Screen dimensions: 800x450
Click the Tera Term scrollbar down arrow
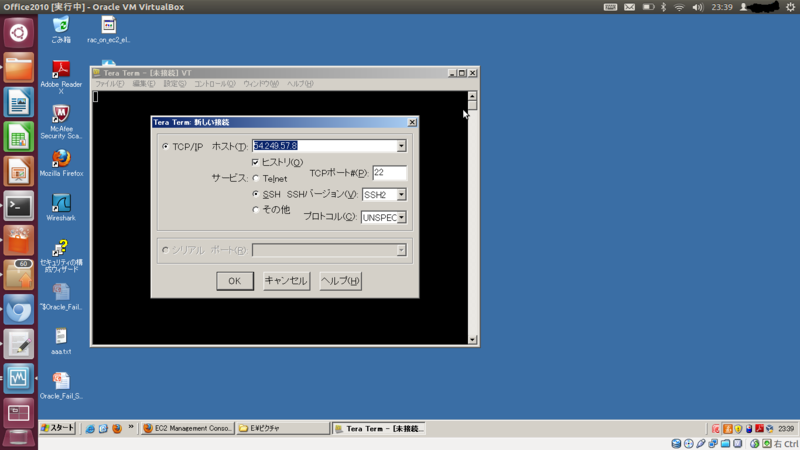[x=472, y=339]
